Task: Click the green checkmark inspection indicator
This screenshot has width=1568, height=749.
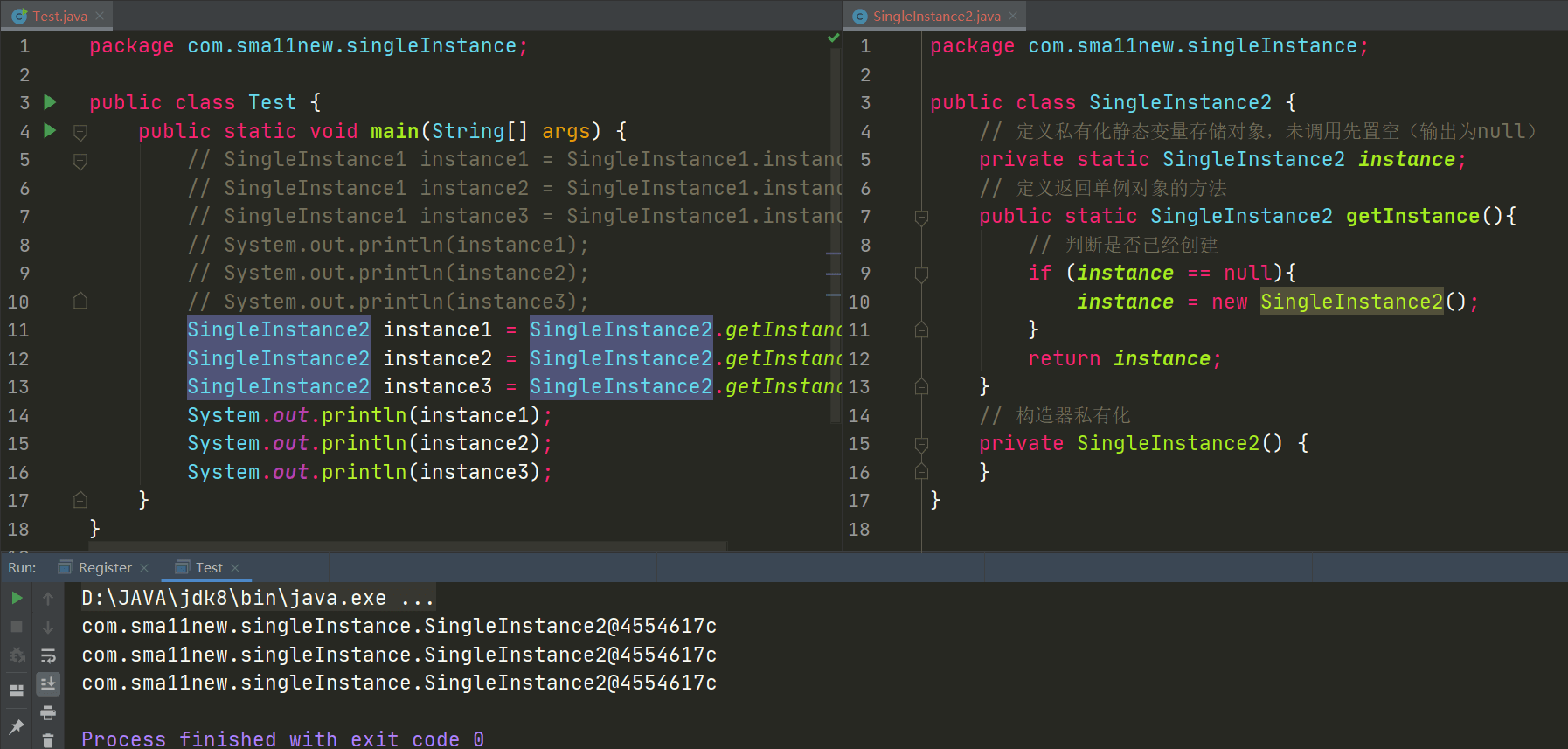Action: click(x=833, y=38)
